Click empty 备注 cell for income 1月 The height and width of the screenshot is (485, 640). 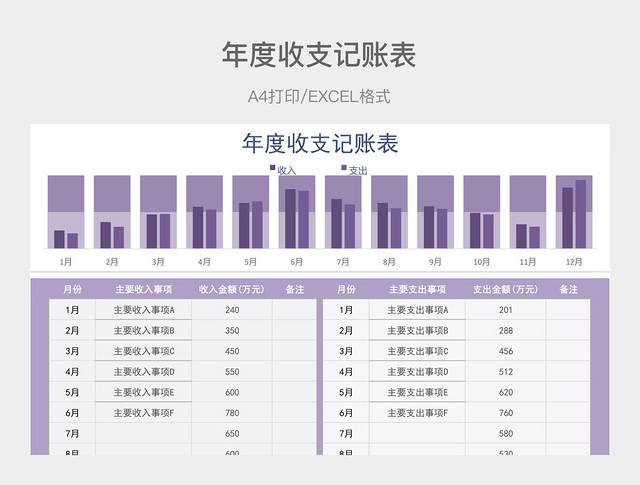tap(294, 310)
